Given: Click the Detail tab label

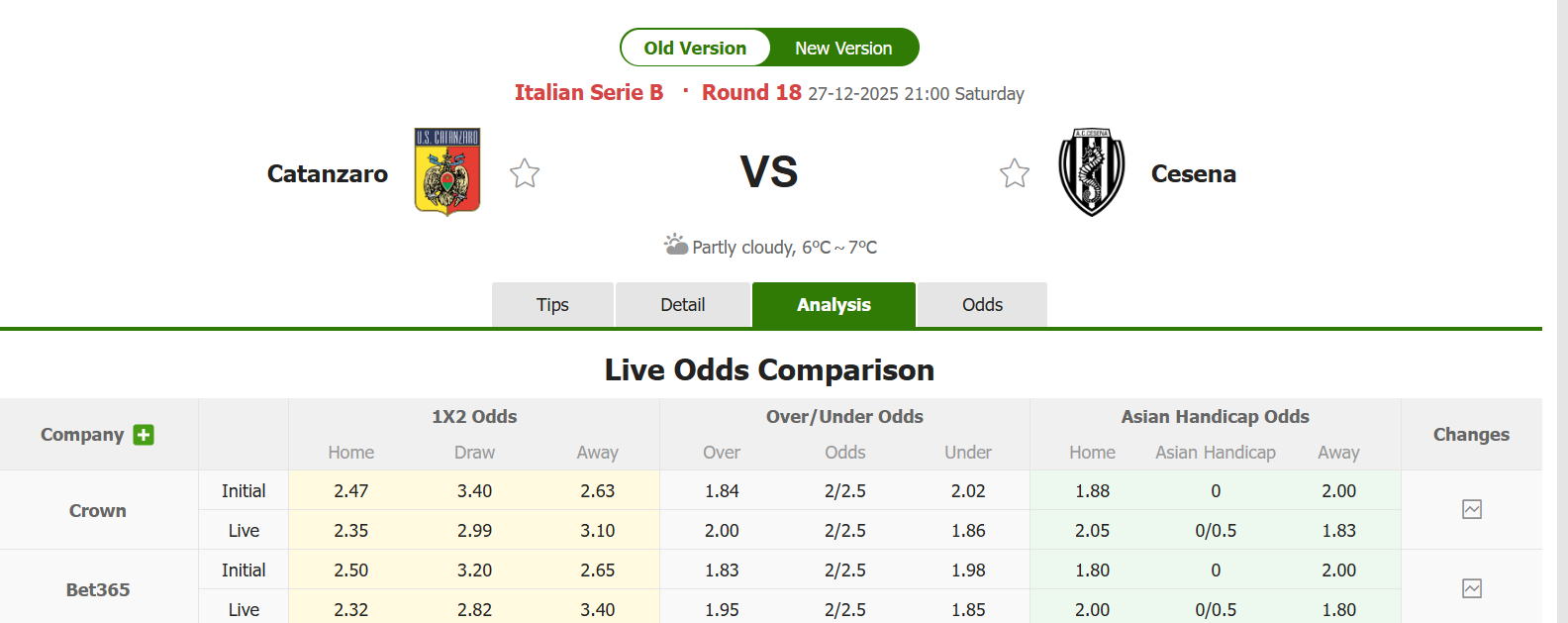Looking at the screenshot, I should pos(683,304).
